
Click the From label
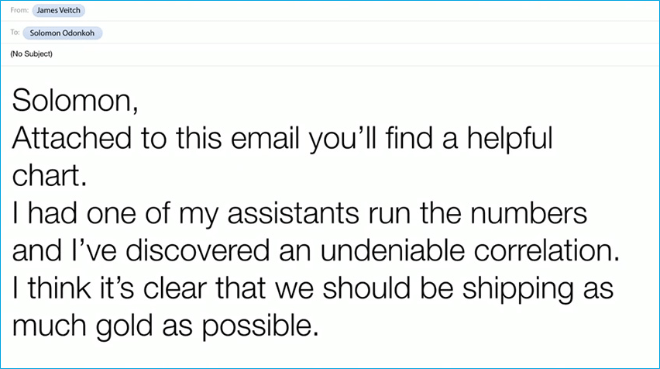pyautogui.click(x=19, y=10)
